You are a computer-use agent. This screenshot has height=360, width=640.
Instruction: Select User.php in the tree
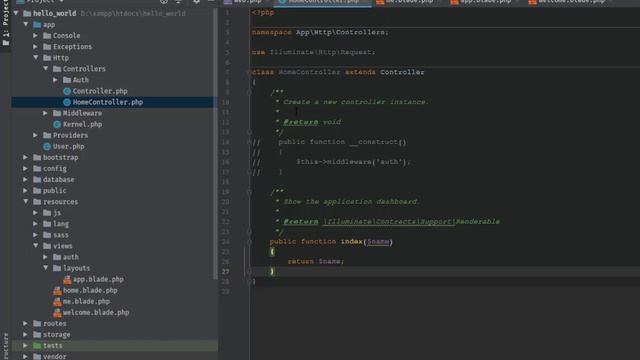(x=69, y=146)
